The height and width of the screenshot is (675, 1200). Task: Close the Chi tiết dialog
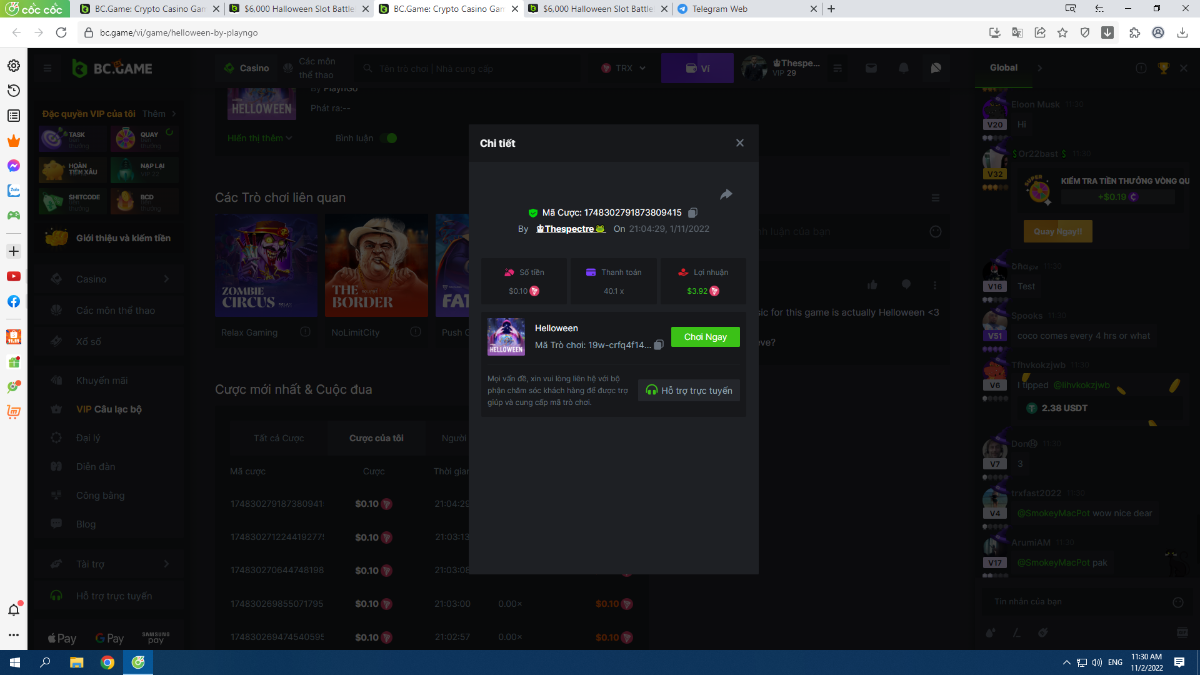(740, 143)
